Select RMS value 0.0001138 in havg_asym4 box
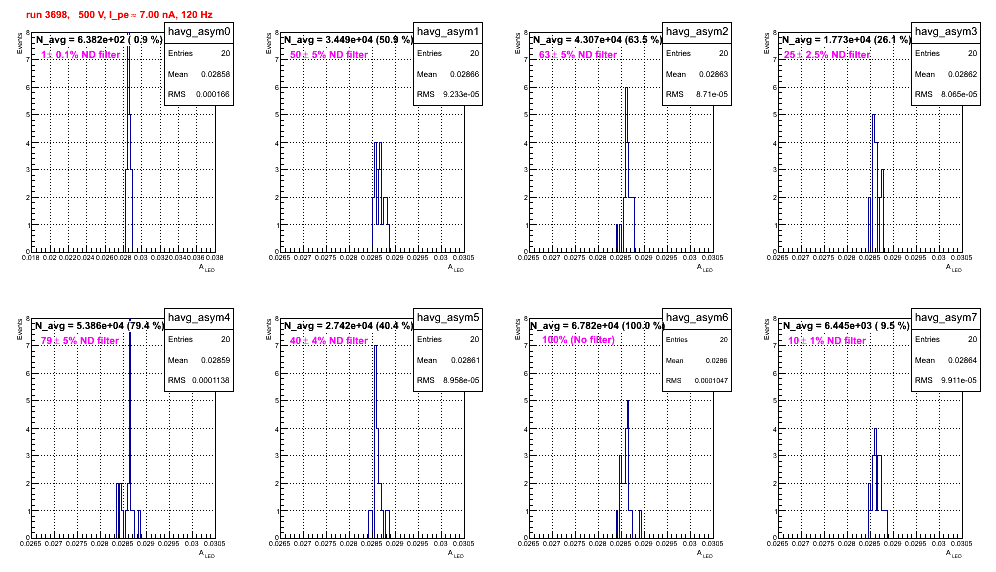The width and height of the screenshot is (996, 572). pyautogui.click(x=210, y=381)
